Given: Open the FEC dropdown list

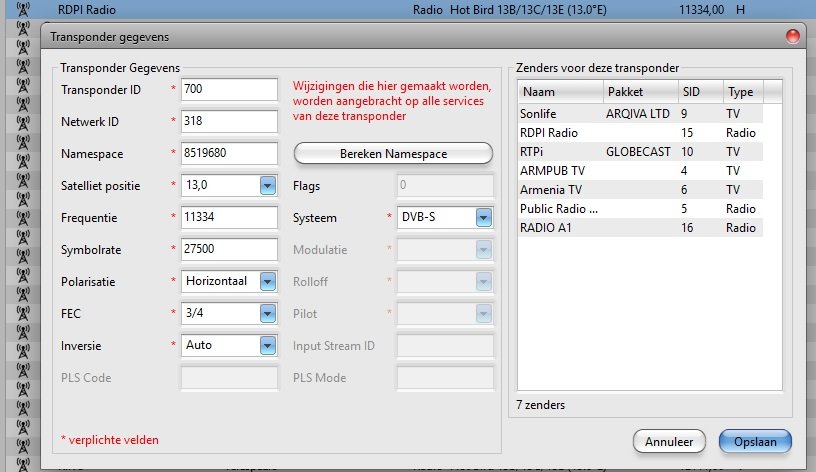Looking at the screenshot, I should point(268,314).
